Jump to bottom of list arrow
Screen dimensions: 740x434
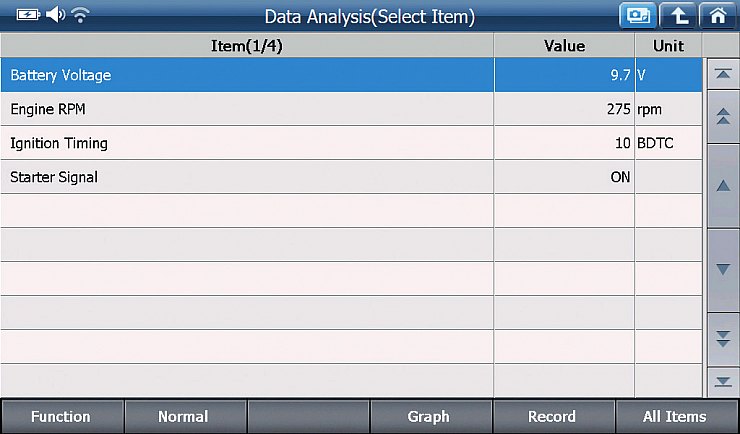point(723,382)
